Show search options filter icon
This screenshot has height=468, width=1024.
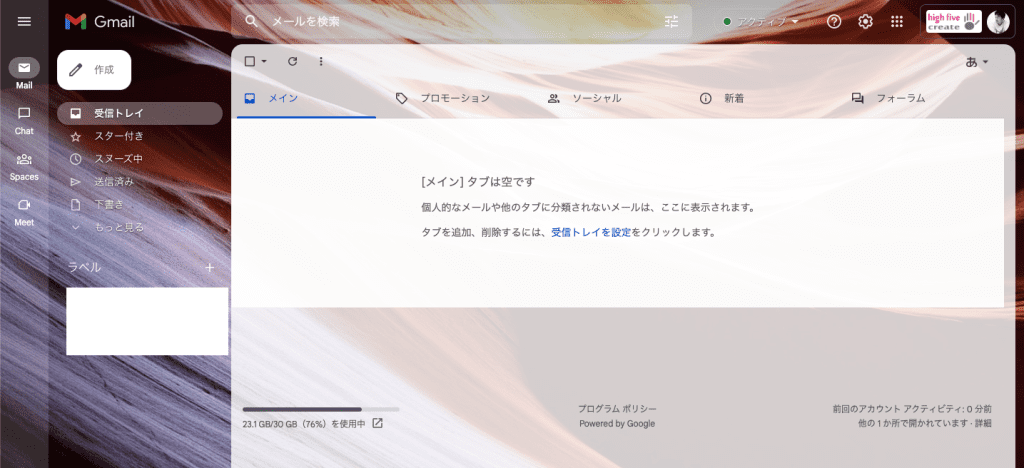coord(671,21)
